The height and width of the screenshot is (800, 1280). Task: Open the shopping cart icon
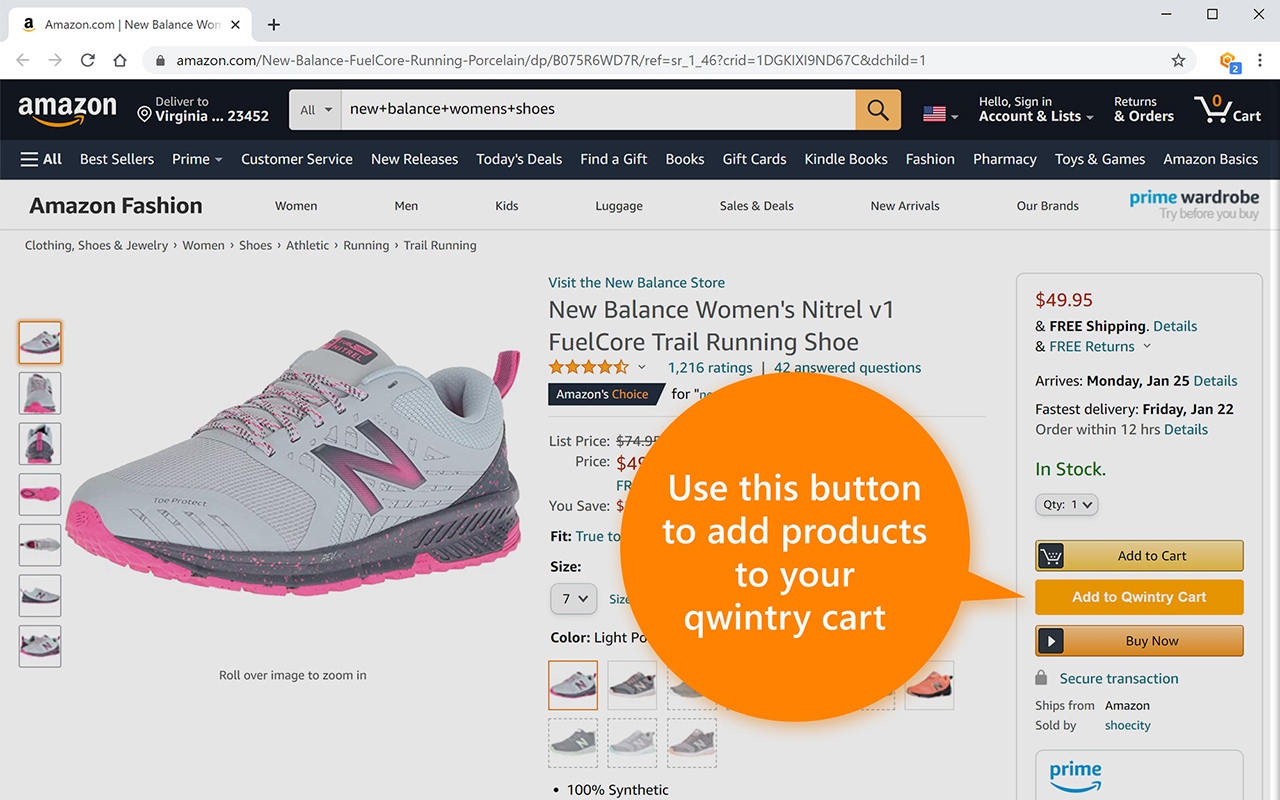coord(1227,109)
